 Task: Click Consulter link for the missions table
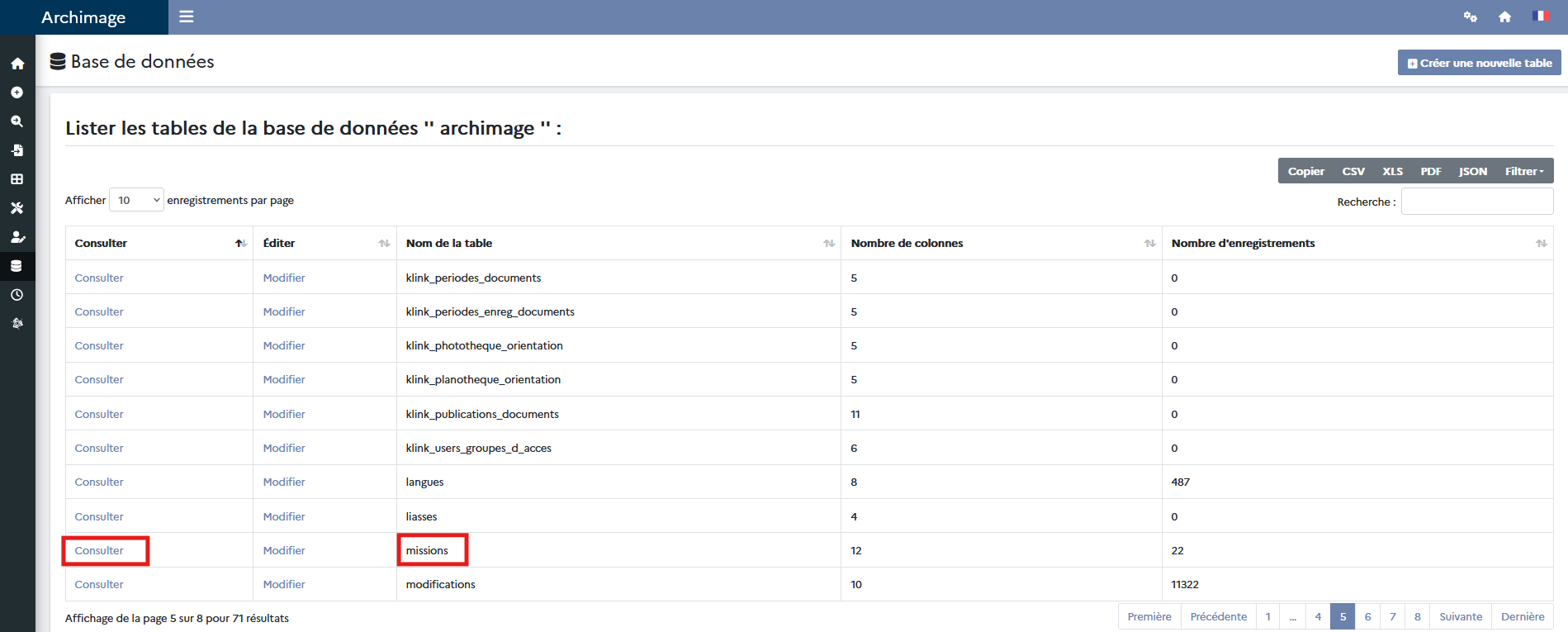[x=99, y=550]
